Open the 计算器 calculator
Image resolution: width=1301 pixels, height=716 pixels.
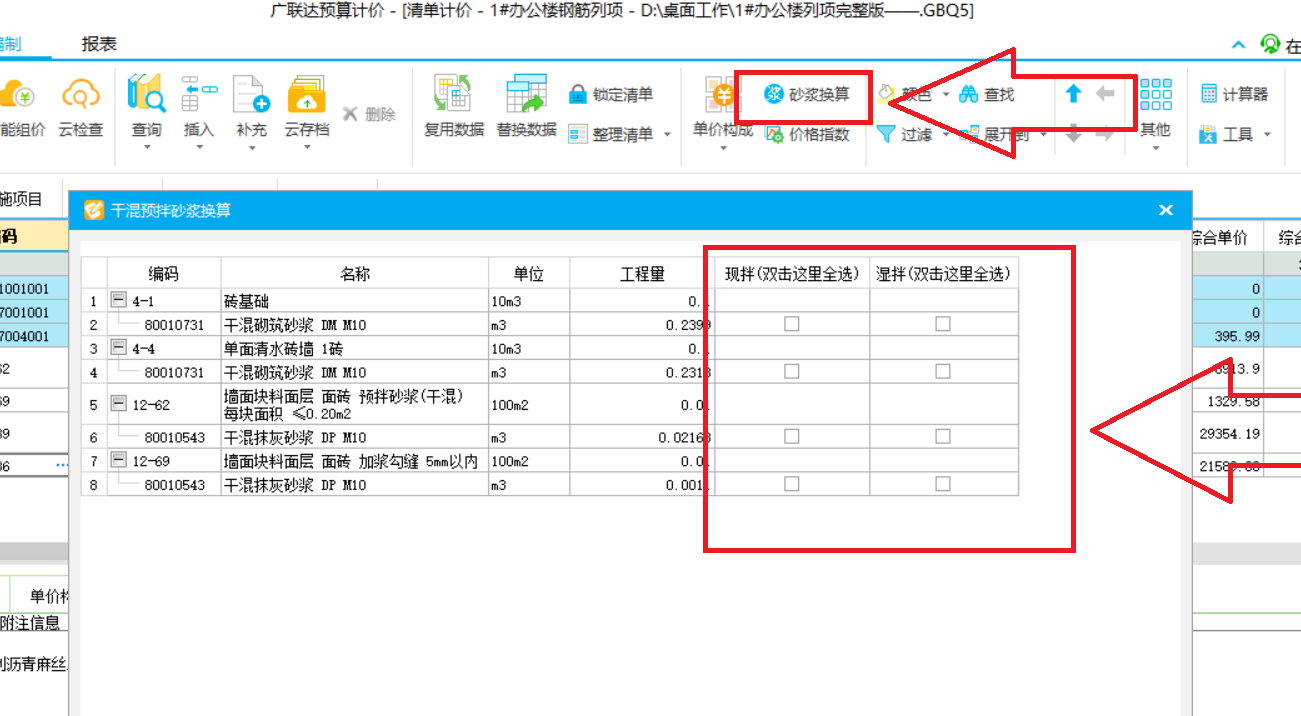tap(1234, 94)
